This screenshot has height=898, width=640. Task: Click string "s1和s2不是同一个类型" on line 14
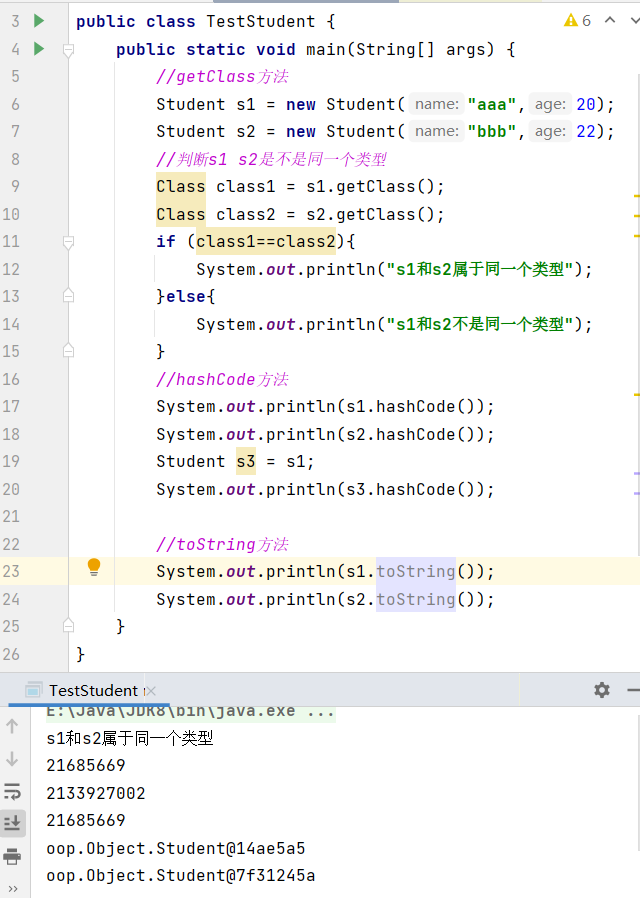tap(480, 324)
